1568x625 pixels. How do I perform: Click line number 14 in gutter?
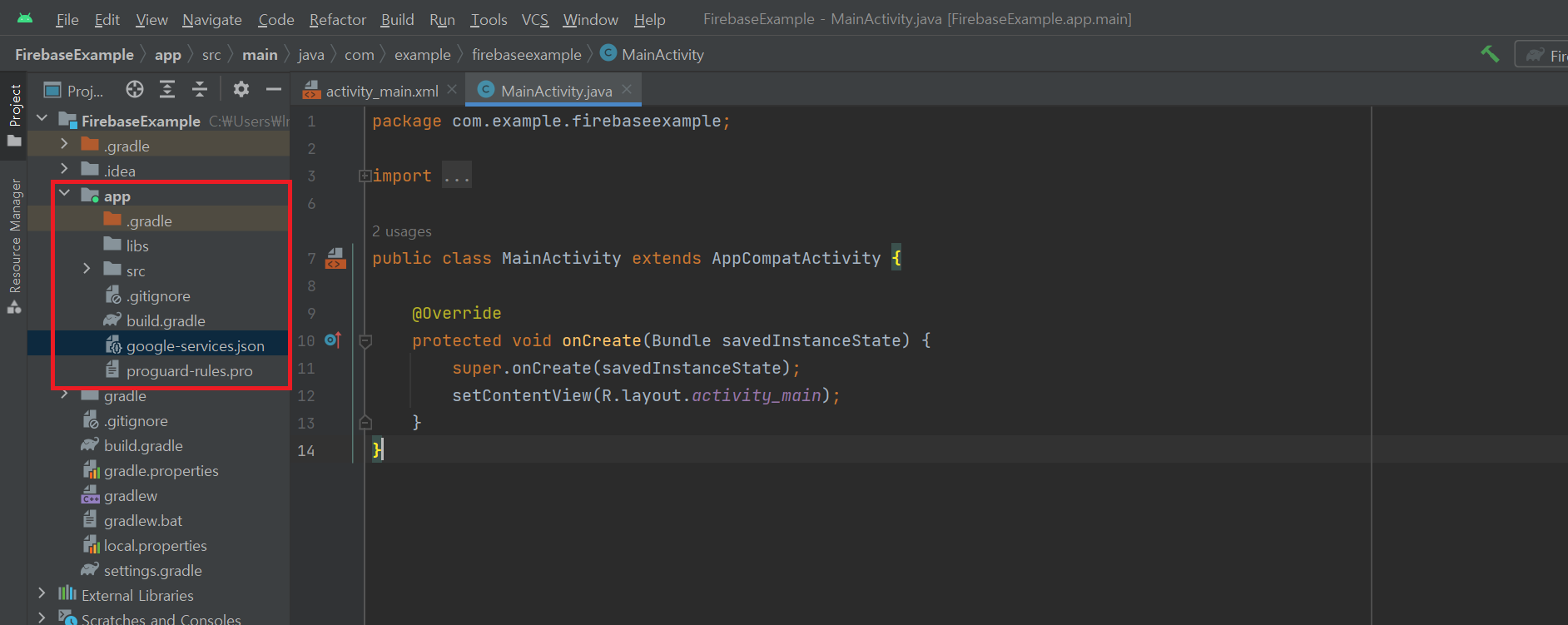click(306, 450)
